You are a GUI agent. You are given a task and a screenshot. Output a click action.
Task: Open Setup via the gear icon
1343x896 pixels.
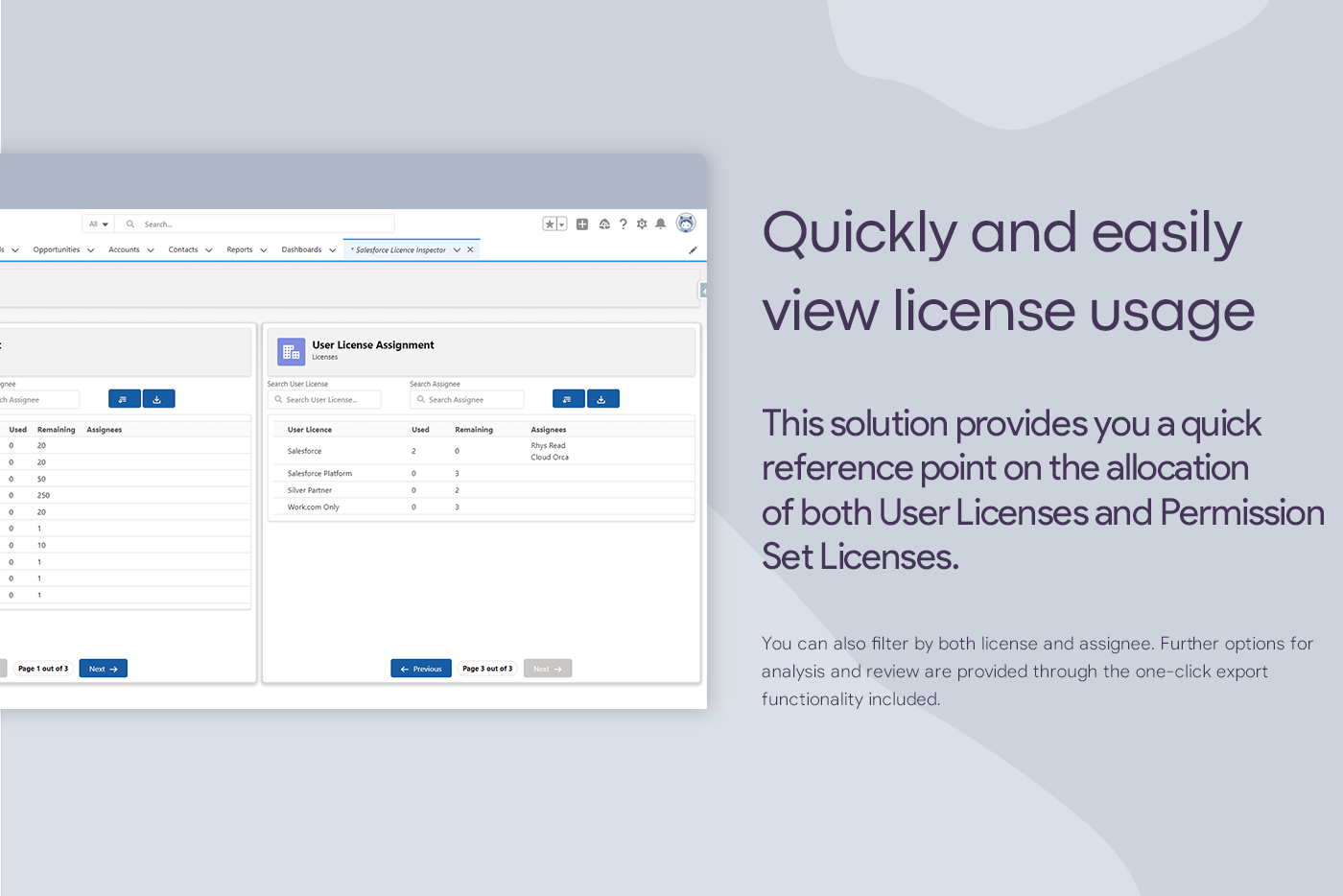pos(642,224)
